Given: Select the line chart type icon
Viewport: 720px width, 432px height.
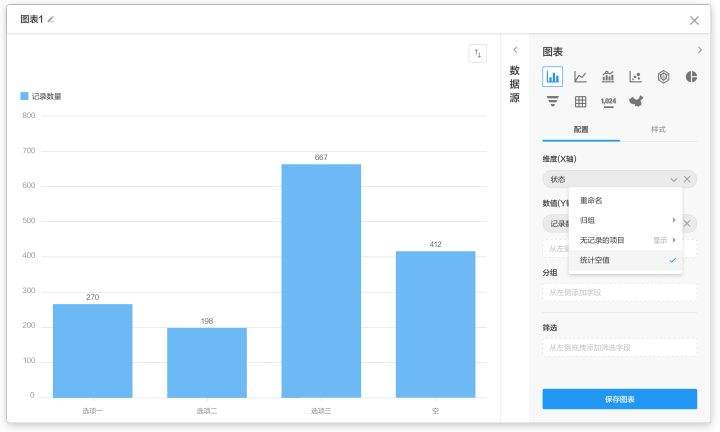Looking at the screenshot, I should [580, 77].
